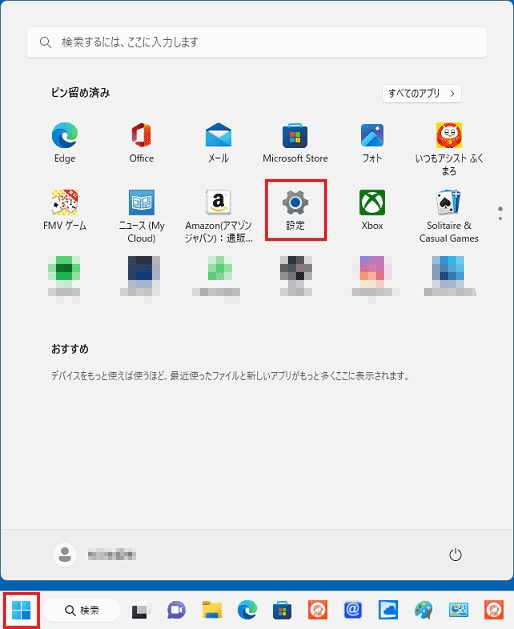This screenshot has height=629, width=514.
Task: Click orange icon left of the @ icon
Action: click(318, 610)
